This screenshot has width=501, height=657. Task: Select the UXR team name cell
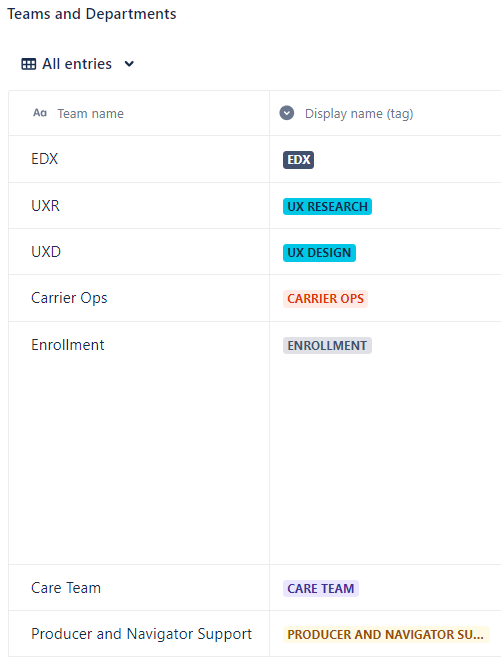click(139, 206)
